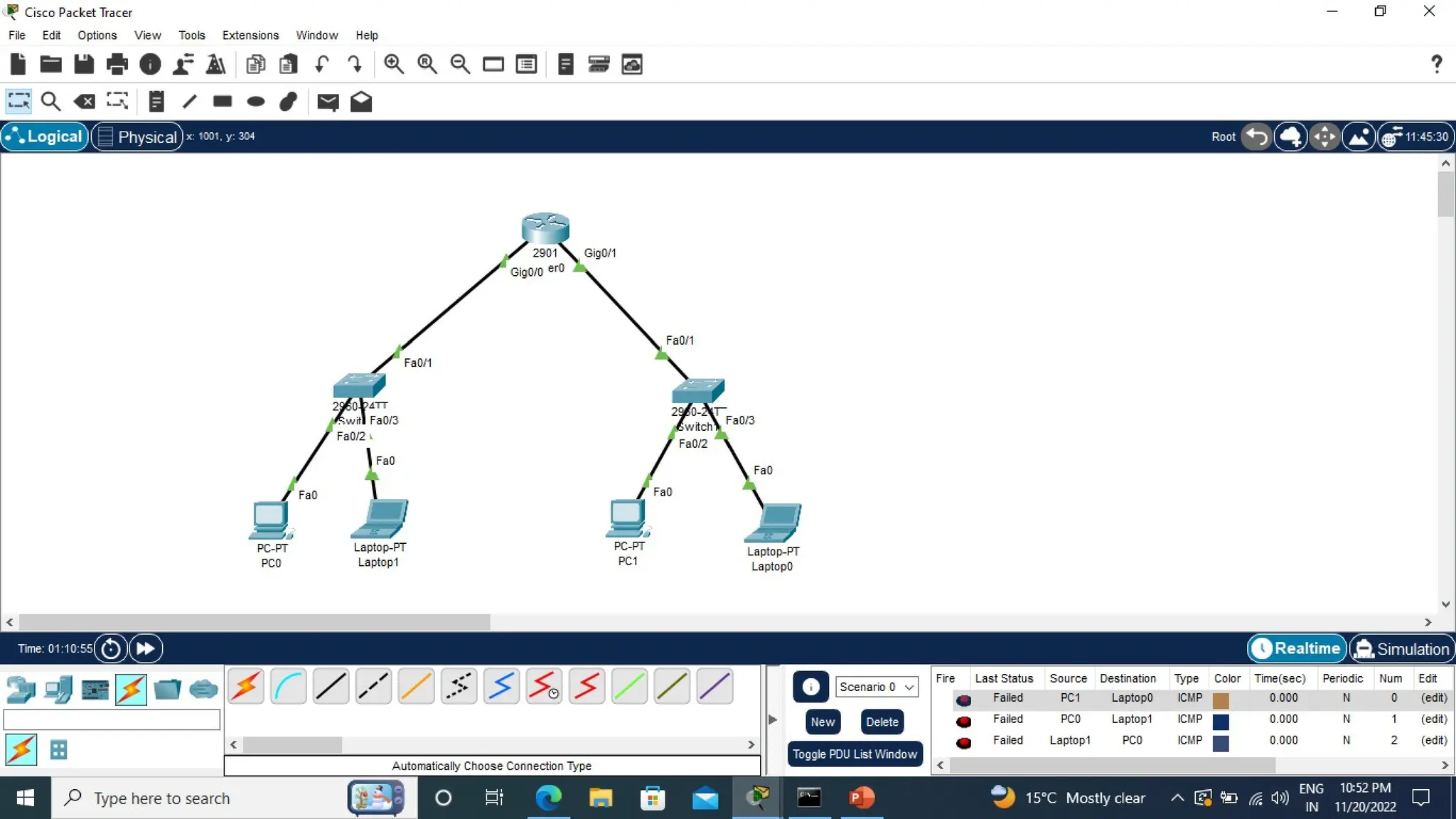The width and height of the screenshot is (1456, 819).
Task: Open the Extensions menu
Action: (250, 35)
